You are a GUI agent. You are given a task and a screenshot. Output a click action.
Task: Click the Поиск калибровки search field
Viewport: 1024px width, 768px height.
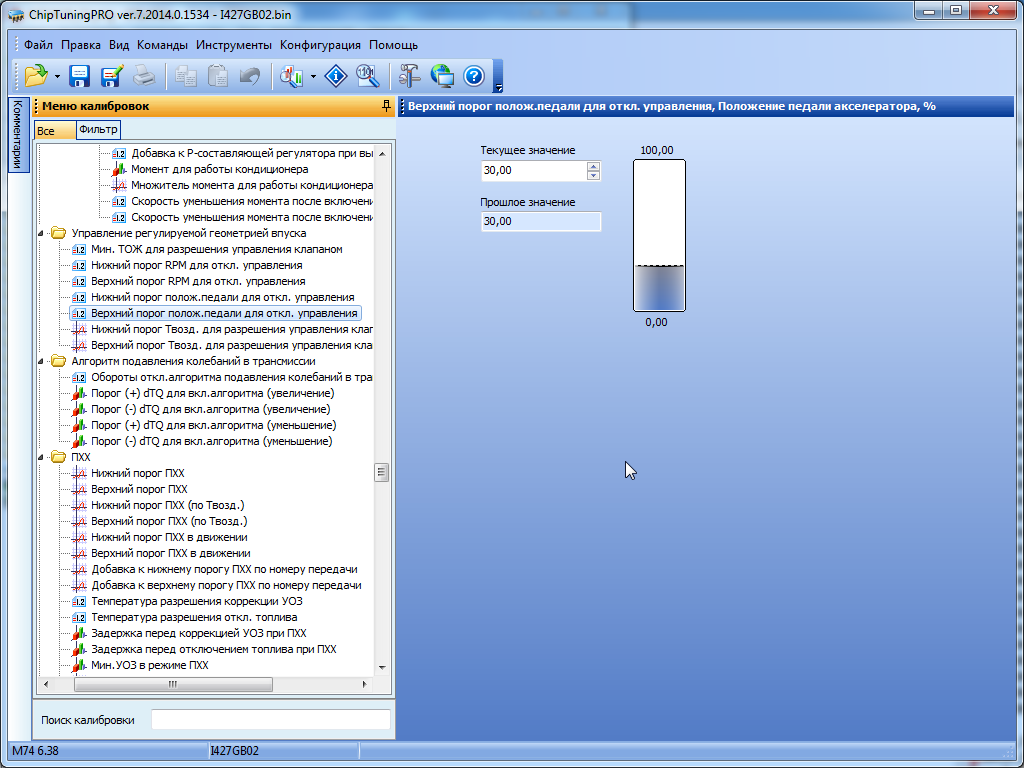270,720
